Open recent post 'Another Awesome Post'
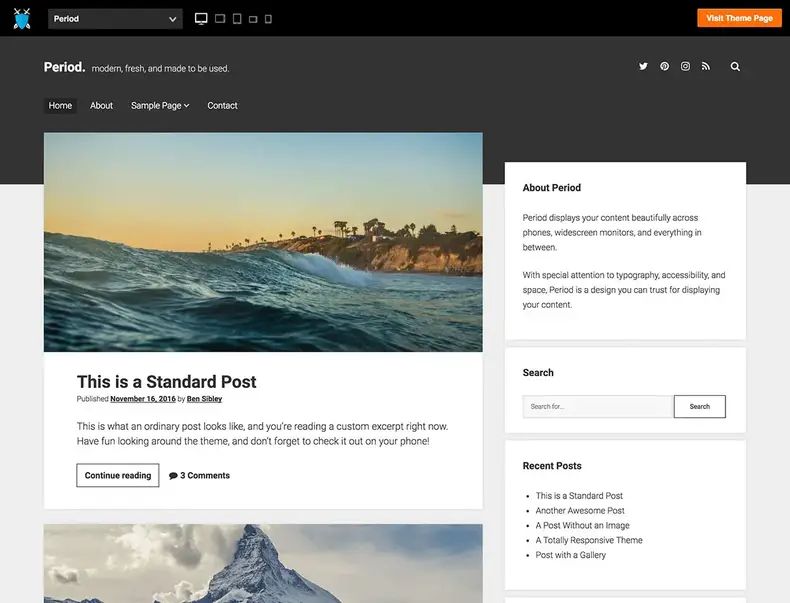 tap(580, 510)
